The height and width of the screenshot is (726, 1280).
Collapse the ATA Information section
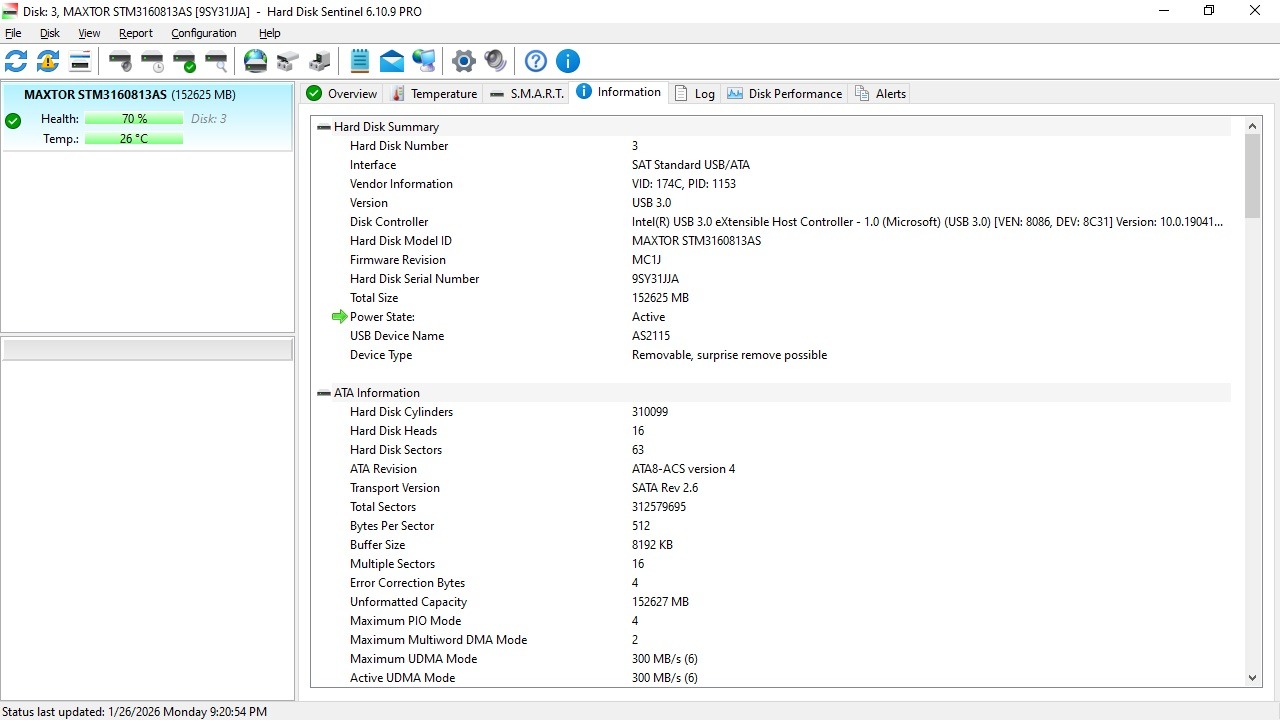pyautogui.click(x=323, y=393)
